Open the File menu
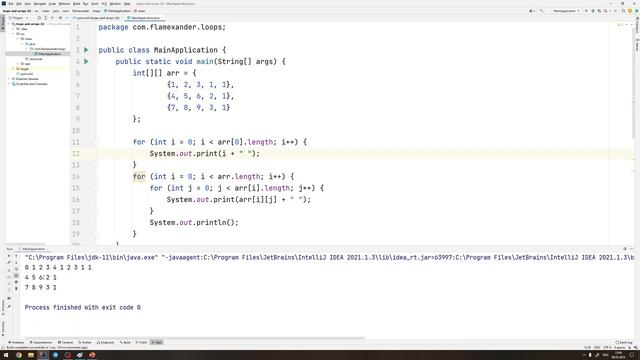This screenshot has width=640, height=360. 11,4
